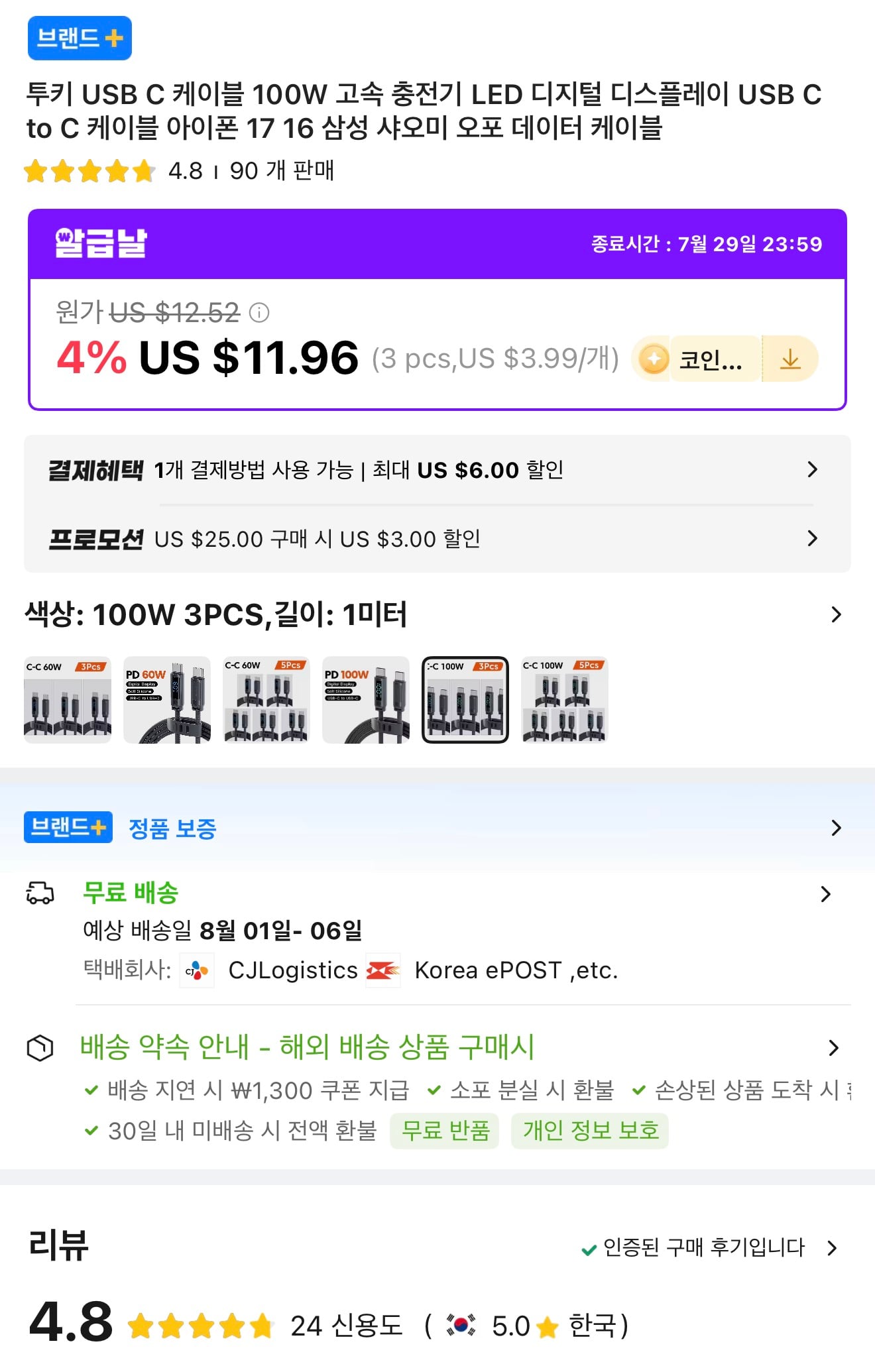The height and width of the screenshot is (1372, 875).
Task: Tap the 개인 정보 보호 tag
Action: [590, 1131]
